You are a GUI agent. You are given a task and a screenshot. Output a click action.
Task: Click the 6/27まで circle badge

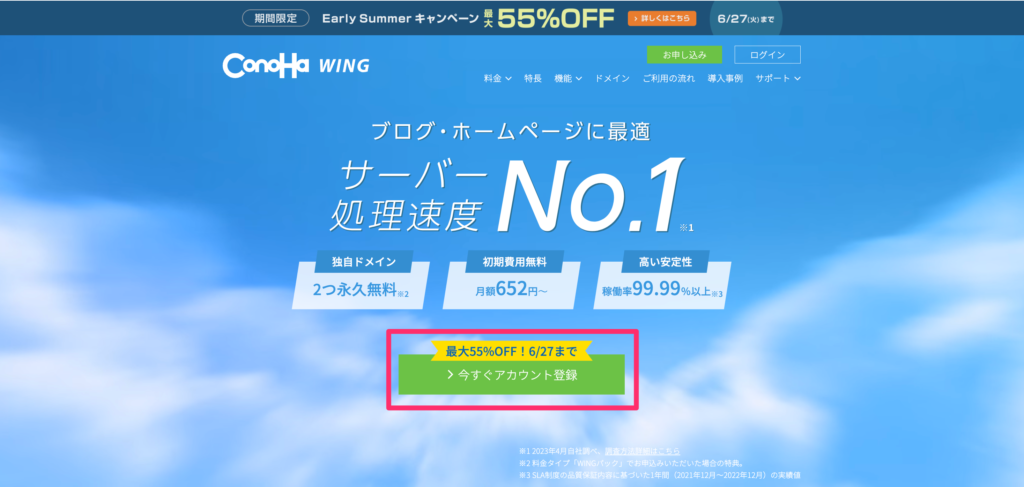(746, 18)
